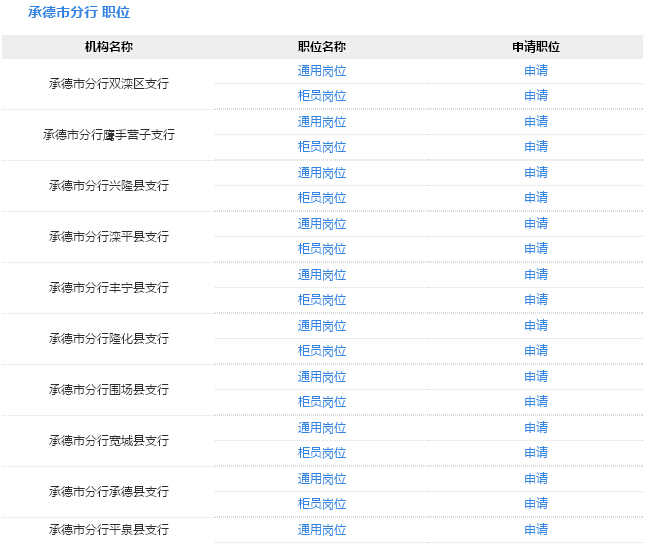The image size is (645, 543).
Task: Apply for 平泉县支行 通用岗位
Action: pos(536,530)
